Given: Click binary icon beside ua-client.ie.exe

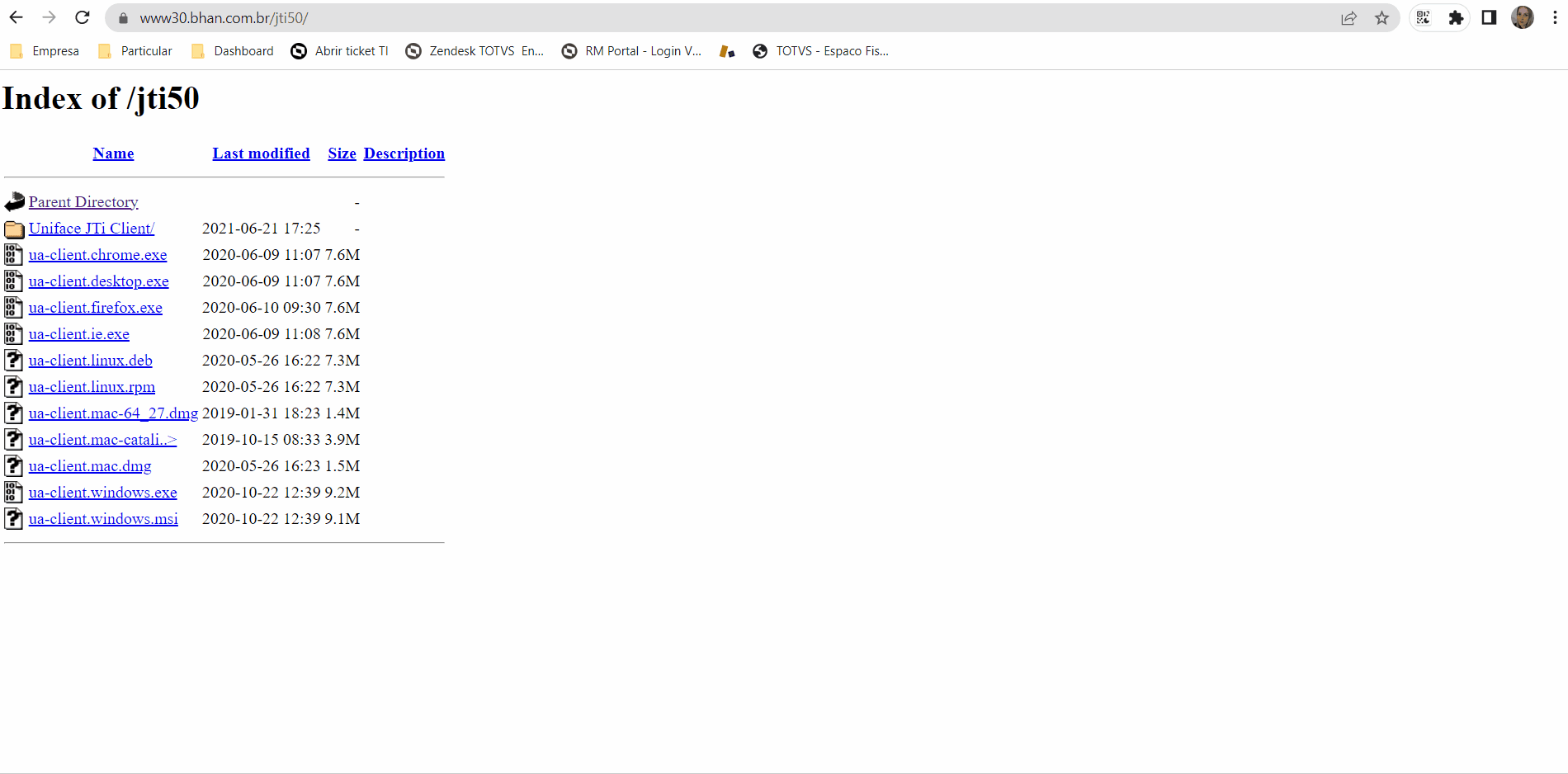Looking at the screenshot, I should (14, 333).
